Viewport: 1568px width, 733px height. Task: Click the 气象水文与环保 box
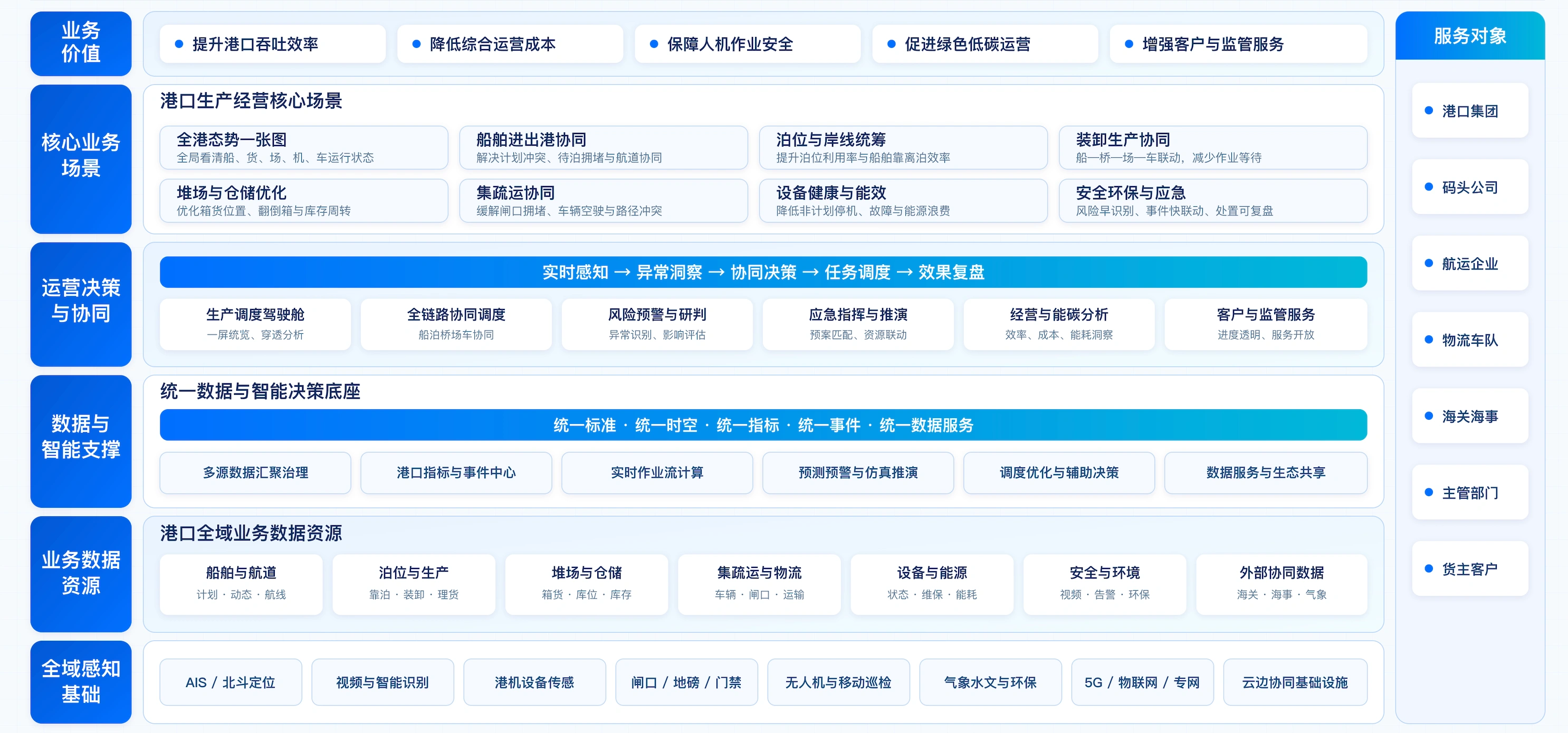click(990, 682)
